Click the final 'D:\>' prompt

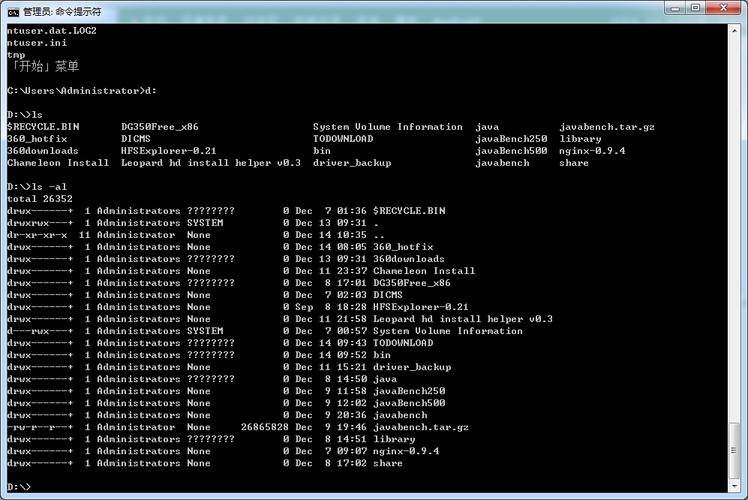[x=19, y=487]
